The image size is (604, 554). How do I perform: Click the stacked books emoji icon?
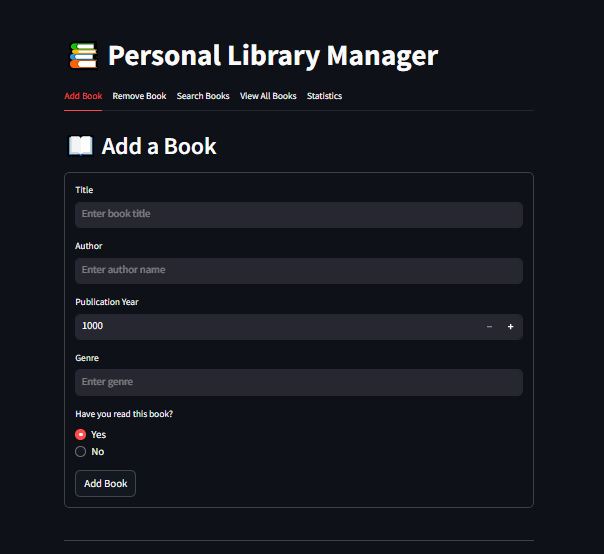coord(83,56)
